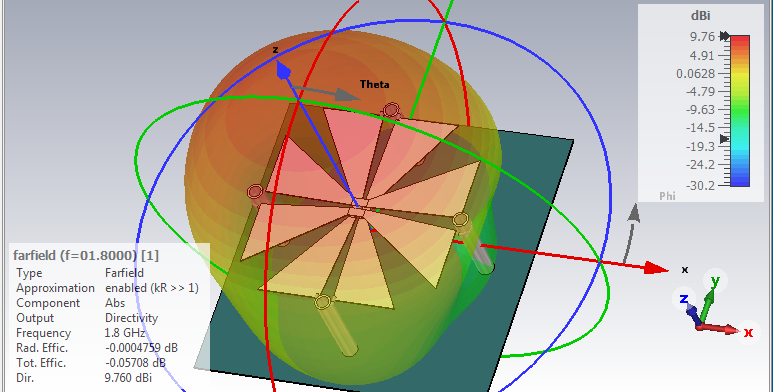Click the blue z-axis arrowhead near Theta
The width and height of the screenshot is (773, 392).
(283, 70)
